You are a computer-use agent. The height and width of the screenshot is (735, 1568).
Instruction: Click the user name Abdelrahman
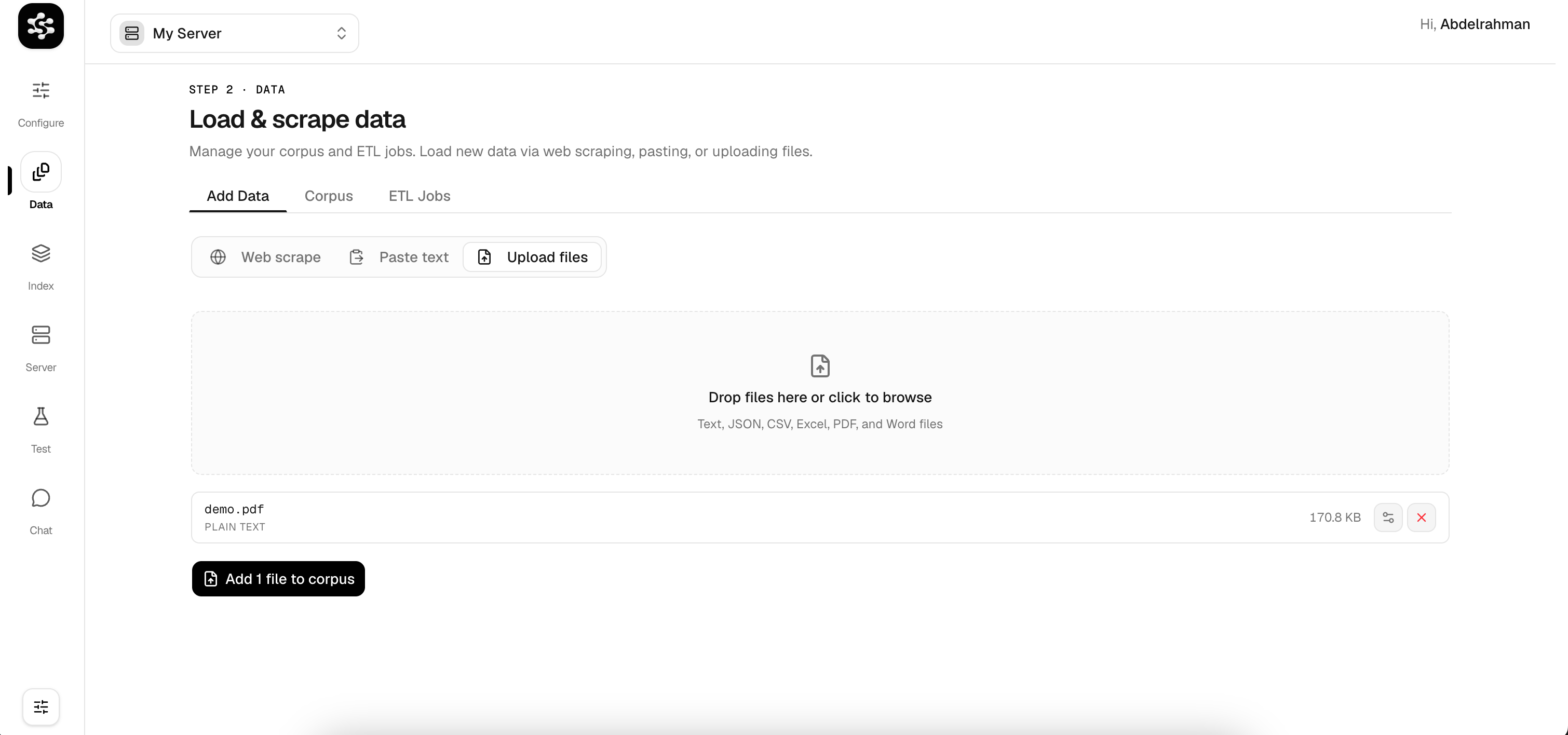(1484, 24)
